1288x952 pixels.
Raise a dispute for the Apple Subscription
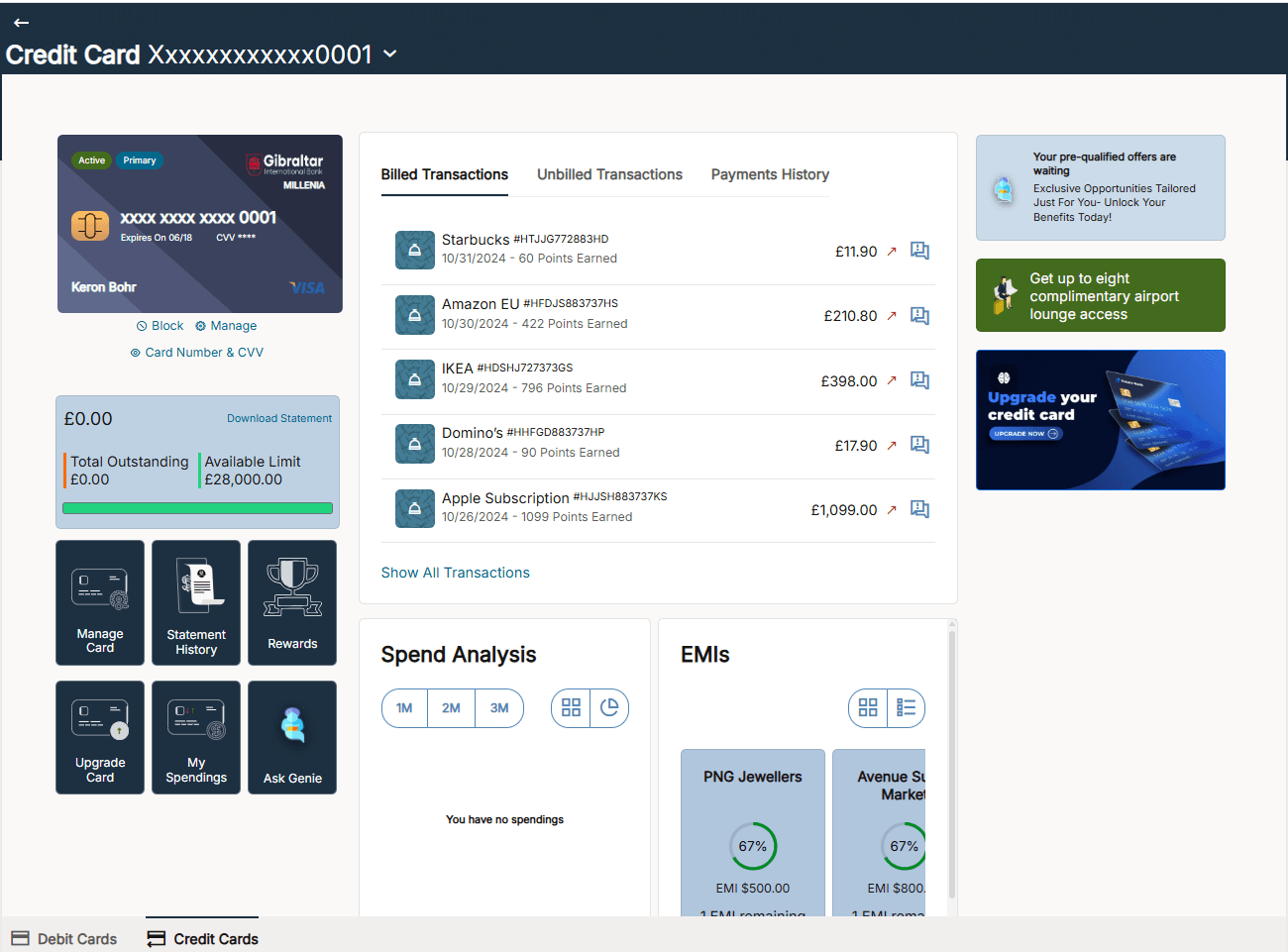[x=920, y=509]
